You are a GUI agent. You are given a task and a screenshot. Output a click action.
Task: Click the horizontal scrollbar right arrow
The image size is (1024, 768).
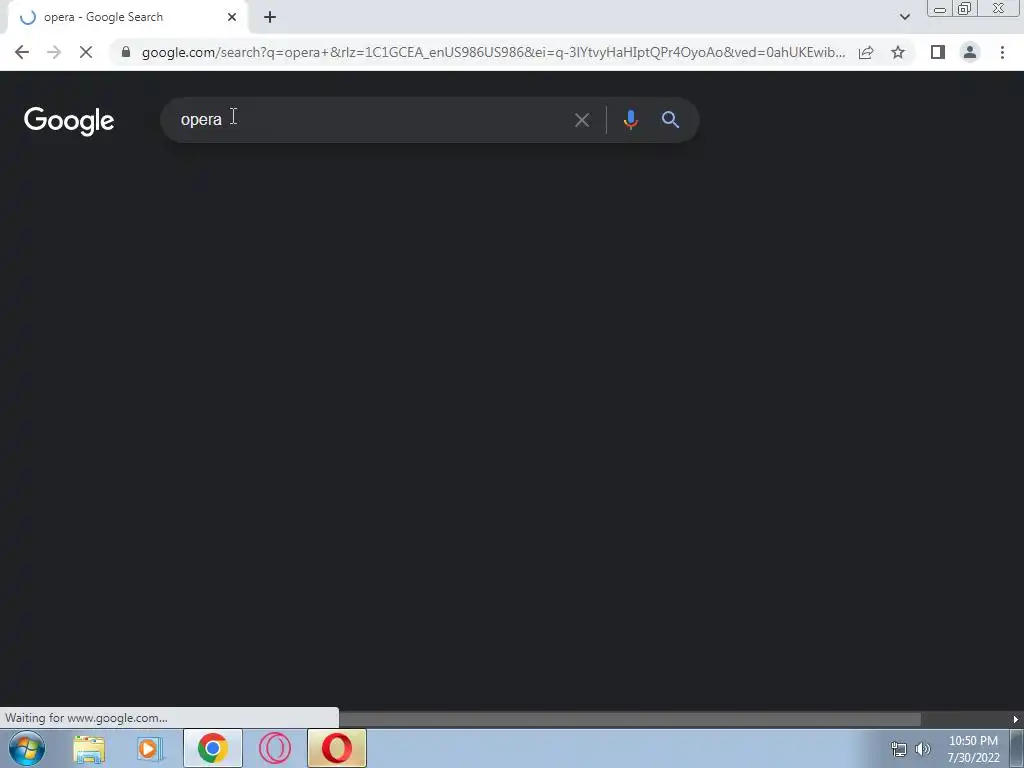click(1016, 719)
